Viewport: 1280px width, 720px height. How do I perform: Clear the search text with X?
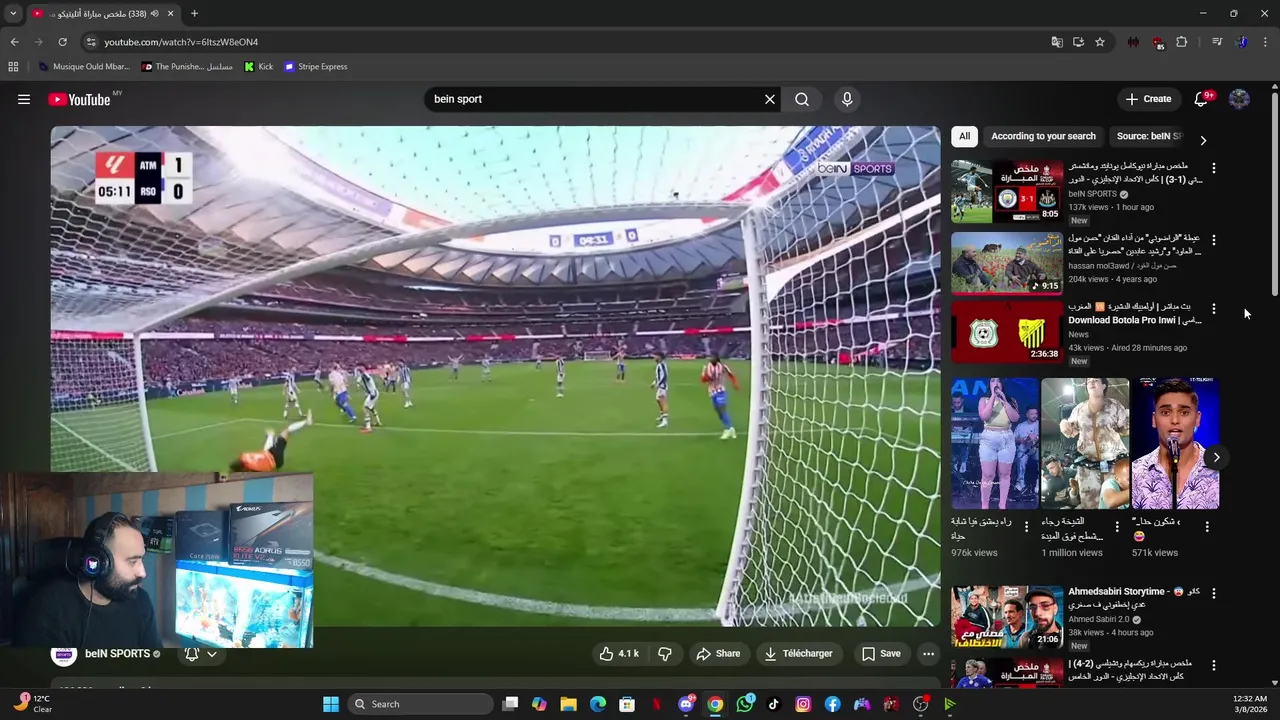point(770,99)
